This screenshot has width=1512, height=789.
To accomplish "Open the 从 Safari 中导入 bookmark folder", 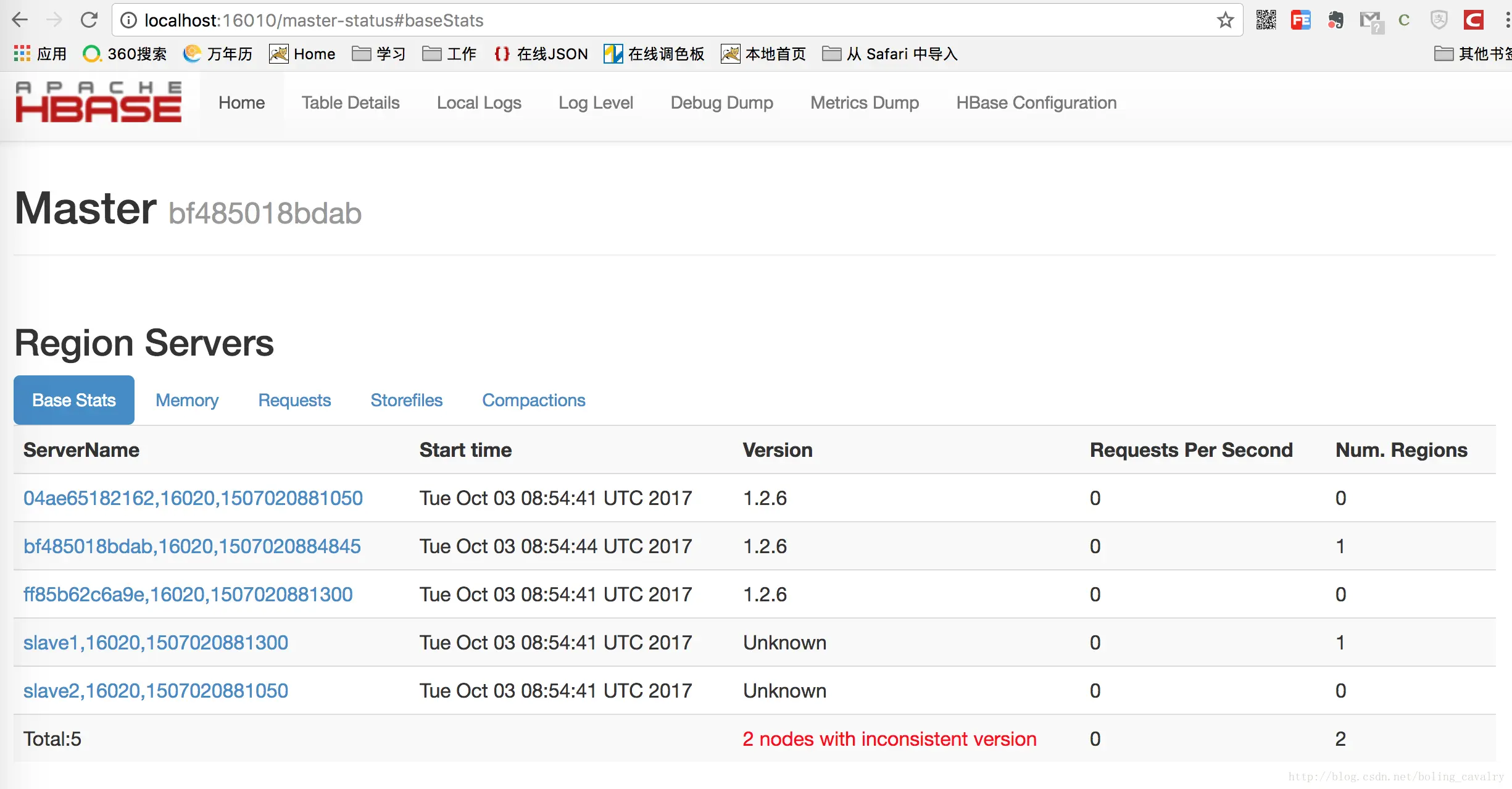I will point(890,54).
